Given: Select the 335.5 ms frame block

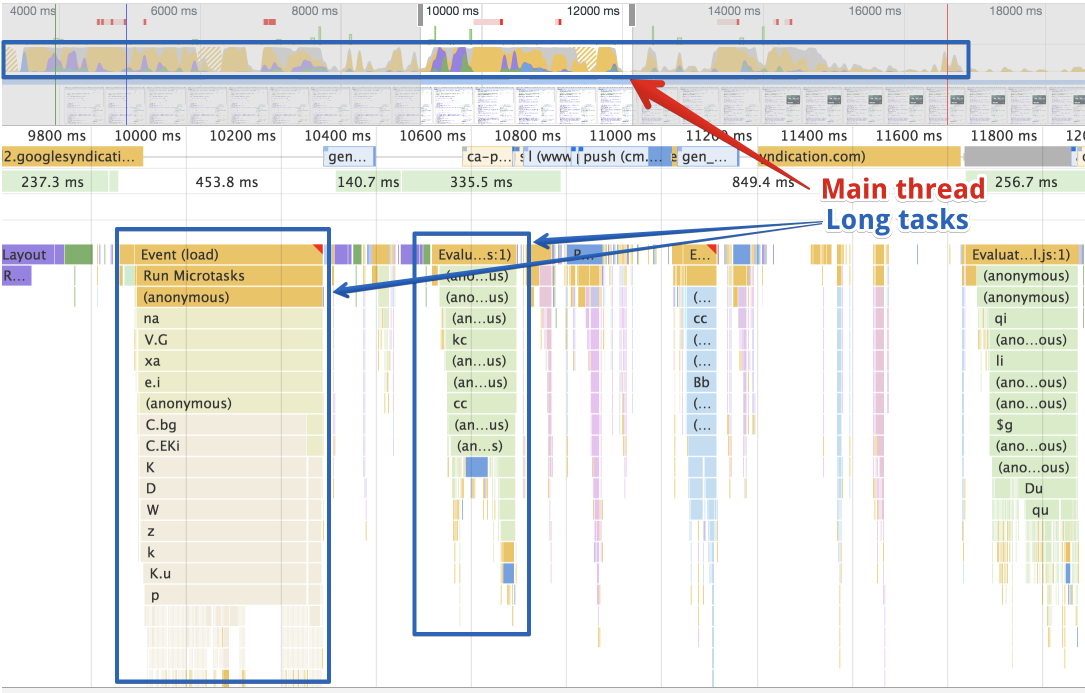Looking at the screenshot, I should point(482,182).
